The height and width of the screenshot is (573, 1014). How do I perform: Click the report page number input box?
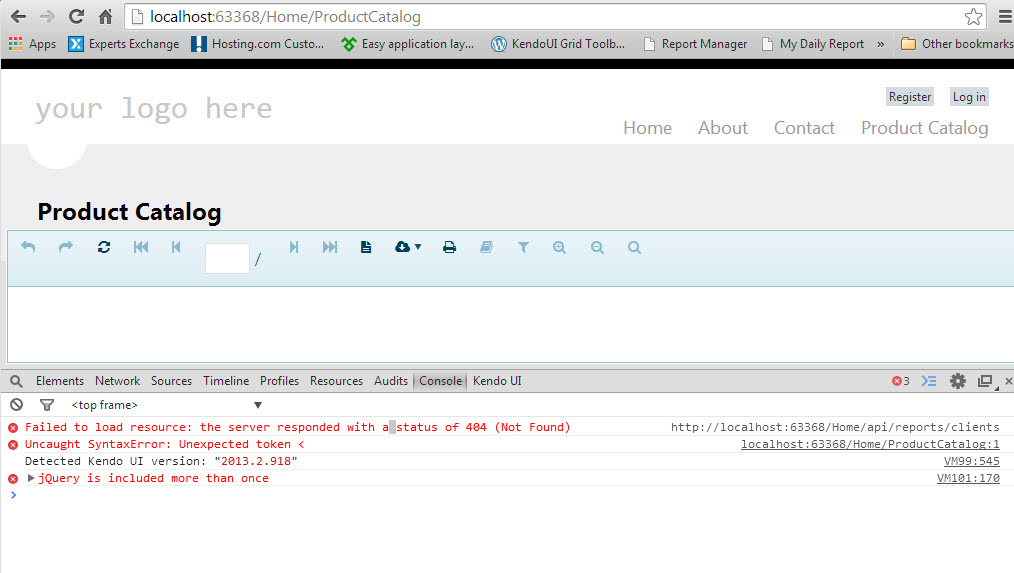point(227,258)
